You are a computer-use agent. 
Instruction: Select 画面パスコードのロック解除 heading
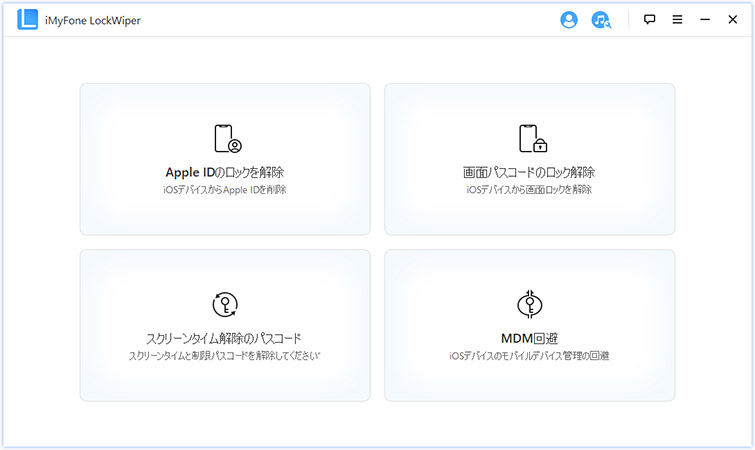(529, 172)
